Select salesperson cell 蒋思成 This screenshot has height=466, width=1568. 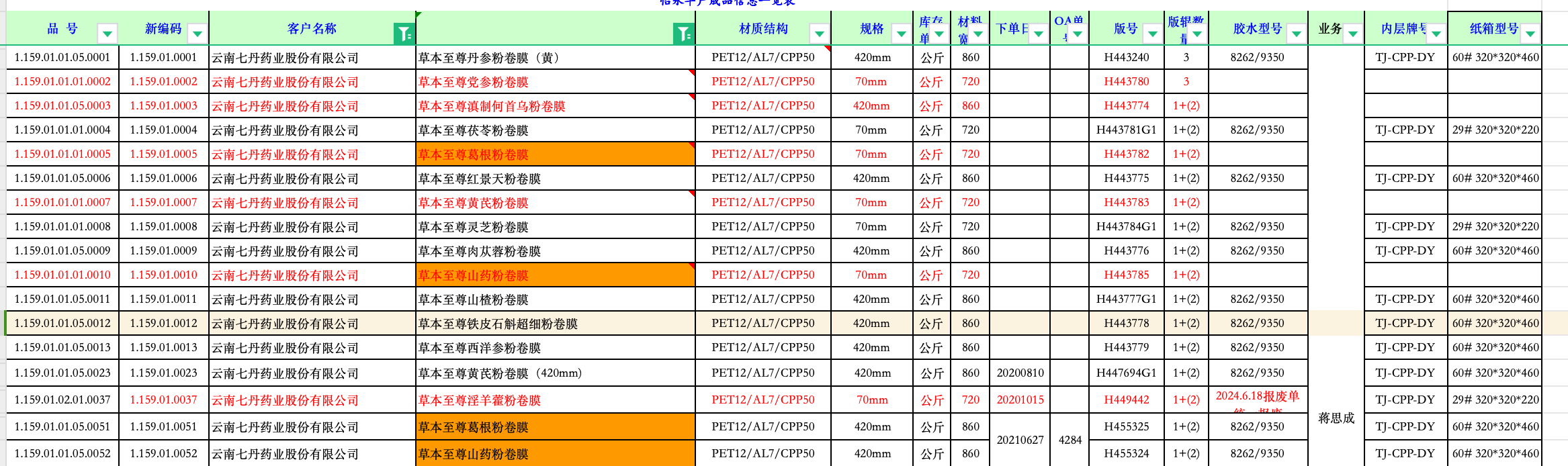point(1336,418)
